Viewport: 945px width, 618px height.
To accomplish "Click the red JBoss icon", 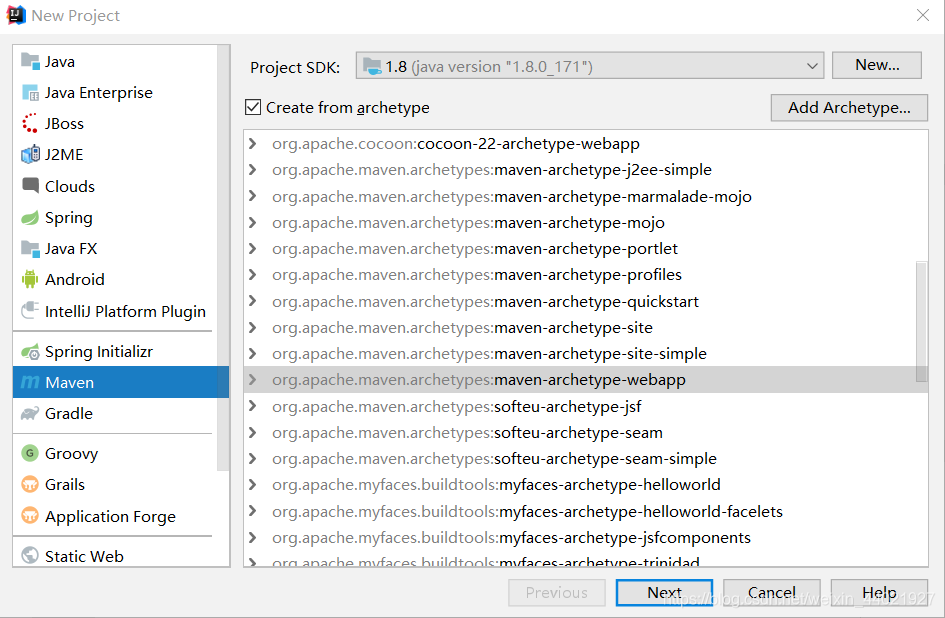I will coord(30,124).
